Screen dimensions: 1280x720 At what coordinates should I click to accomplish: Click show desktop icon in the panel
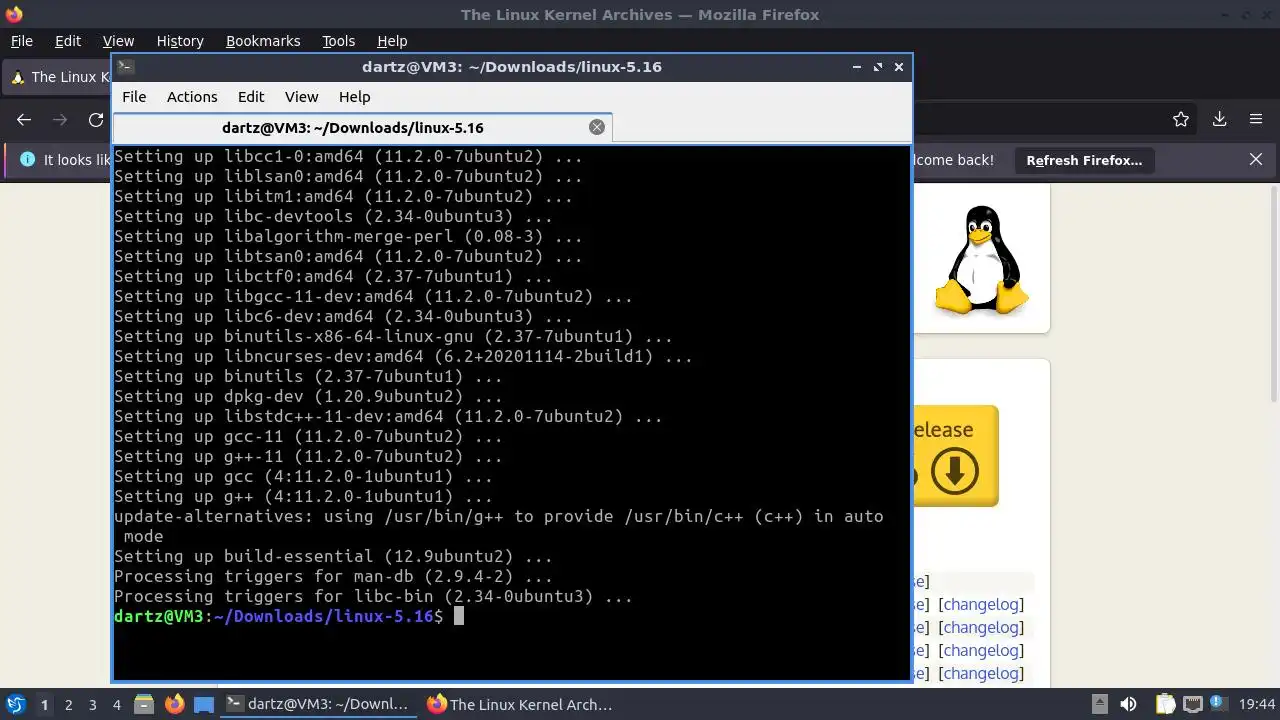coord(204,704)
